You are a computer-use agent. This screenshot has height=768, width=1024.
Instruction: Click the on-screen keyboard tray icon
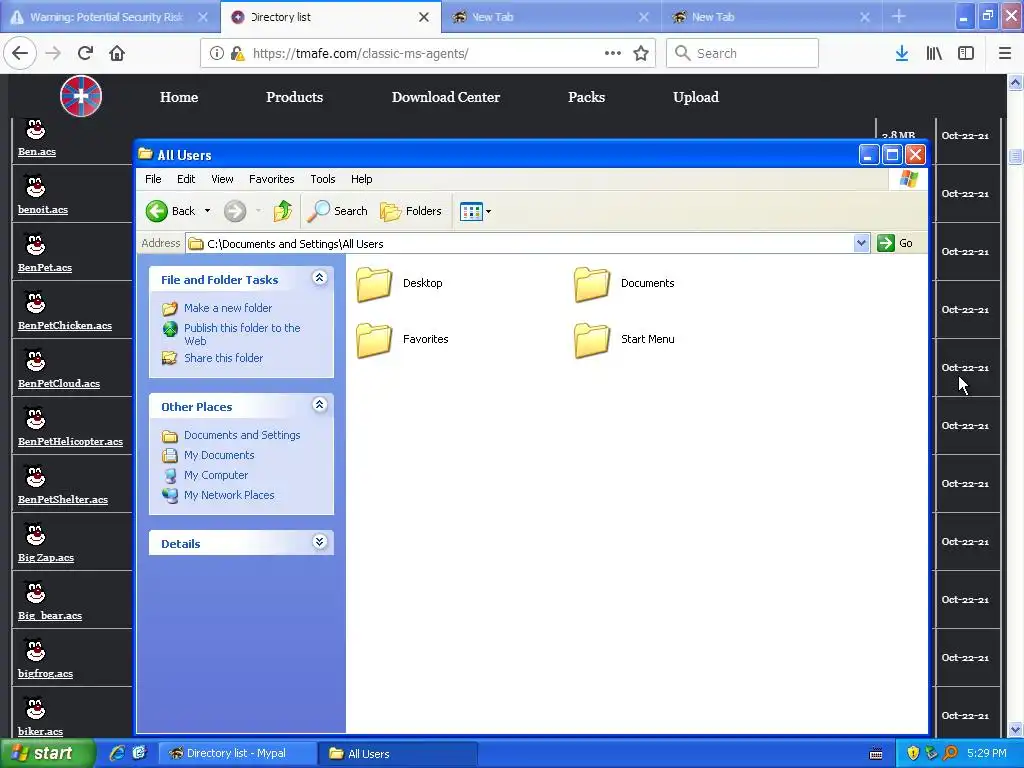(876, 754)
